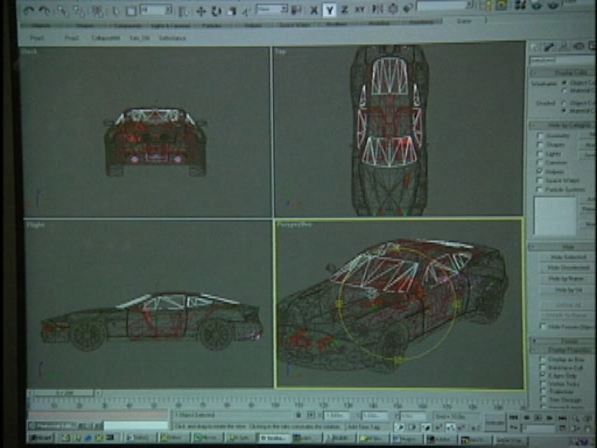Open the Modify tab in command panel
The width and height of the screenshot is (597, 448).
click(x=549, y=47)
